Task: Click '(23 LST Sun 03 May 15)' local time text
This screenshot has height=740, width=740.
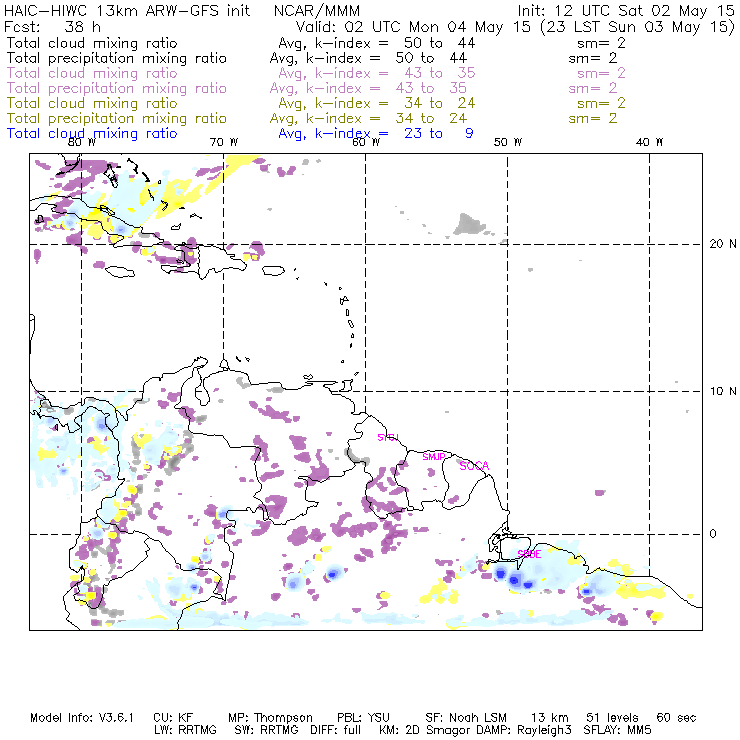Action: click(637, 27)
